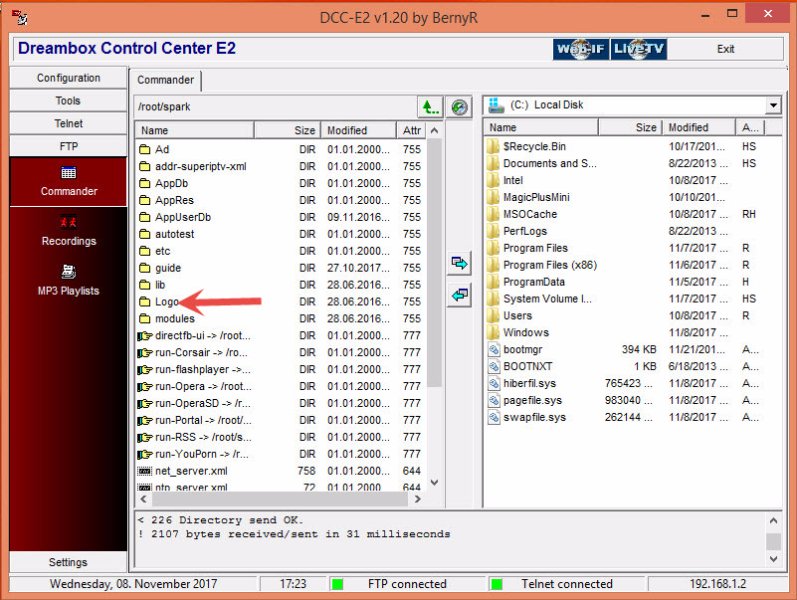Copy selected file to Dreambox

tap(459, 295)
